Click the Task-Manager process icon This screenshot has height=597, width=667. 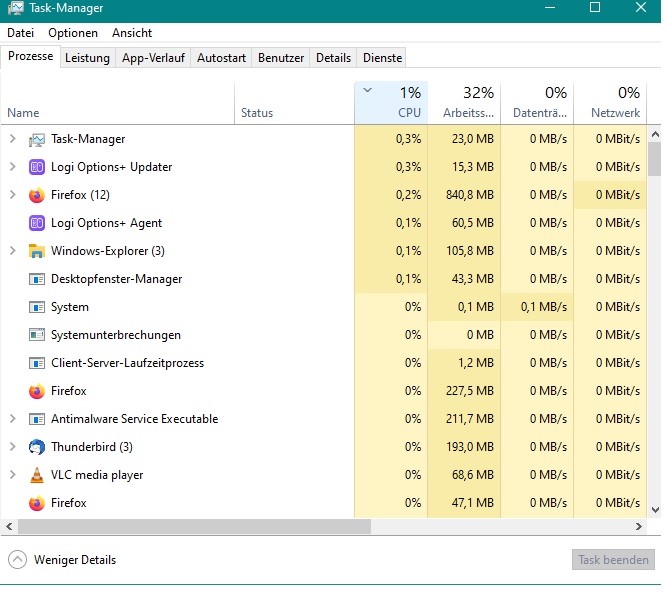(37, 139)
